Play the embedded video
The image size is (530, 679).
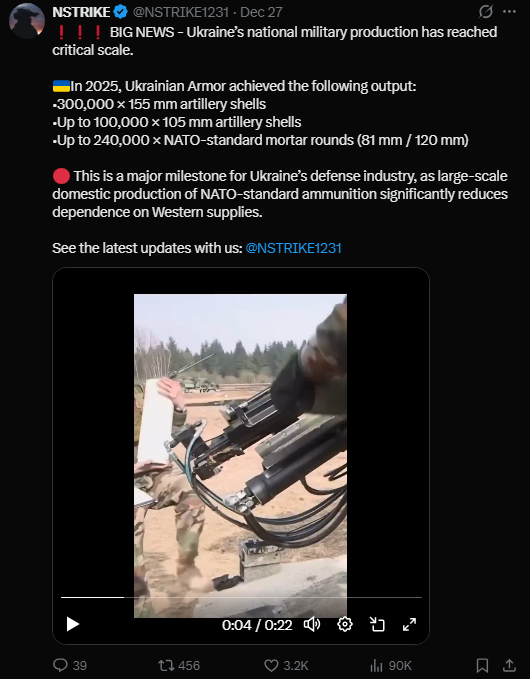tap(72, 624)
